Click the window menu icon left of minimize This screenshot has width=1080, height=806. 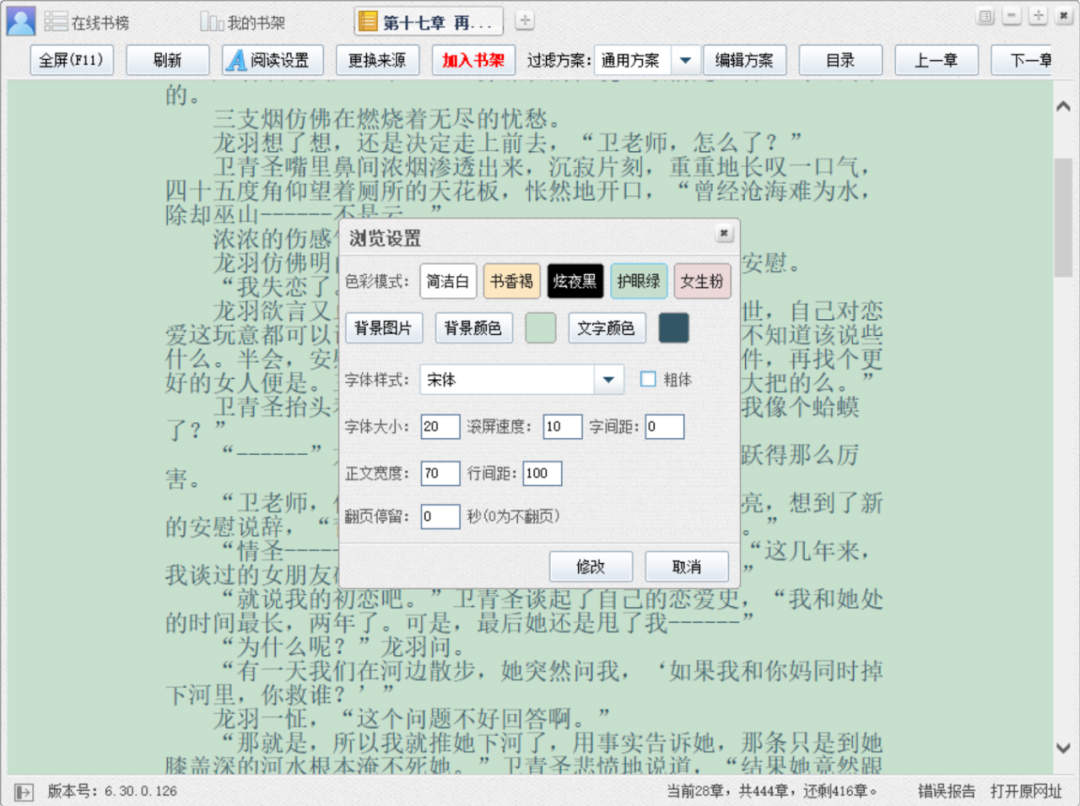tap(986, 16)
